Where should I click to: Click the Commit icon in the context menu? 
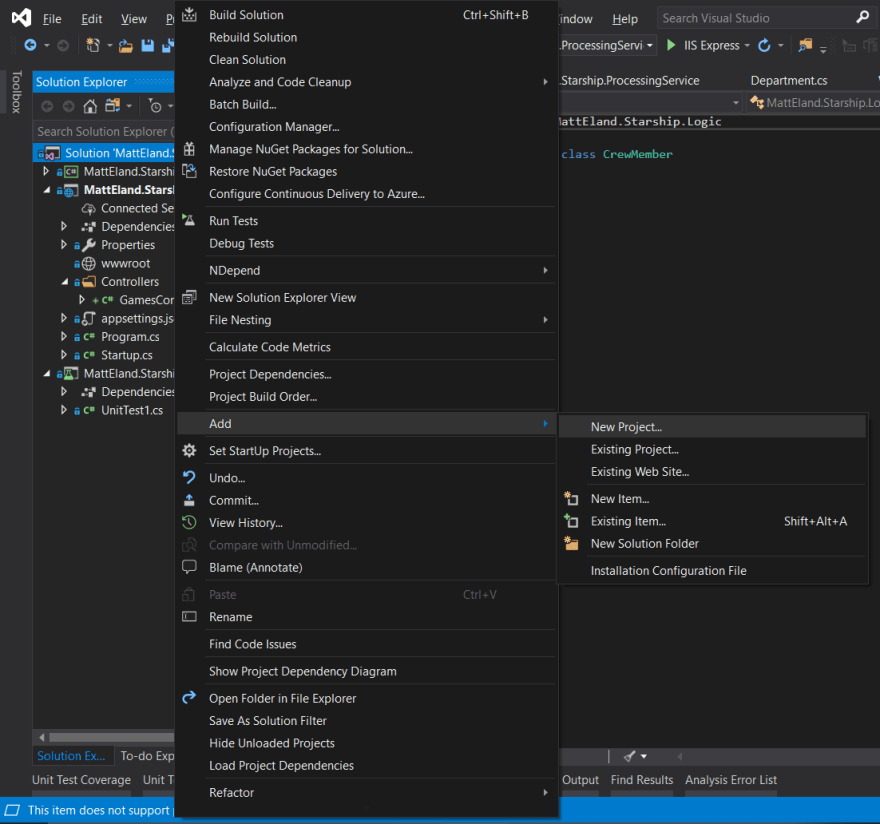coord(190,500)
